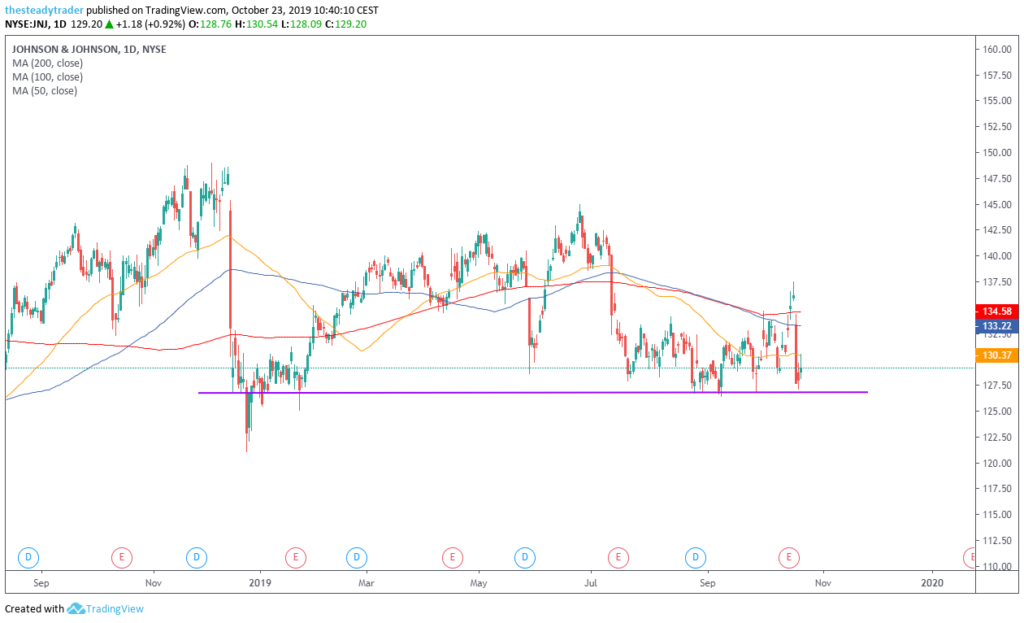Click the 150.00 price axis label

pos(997,153)
